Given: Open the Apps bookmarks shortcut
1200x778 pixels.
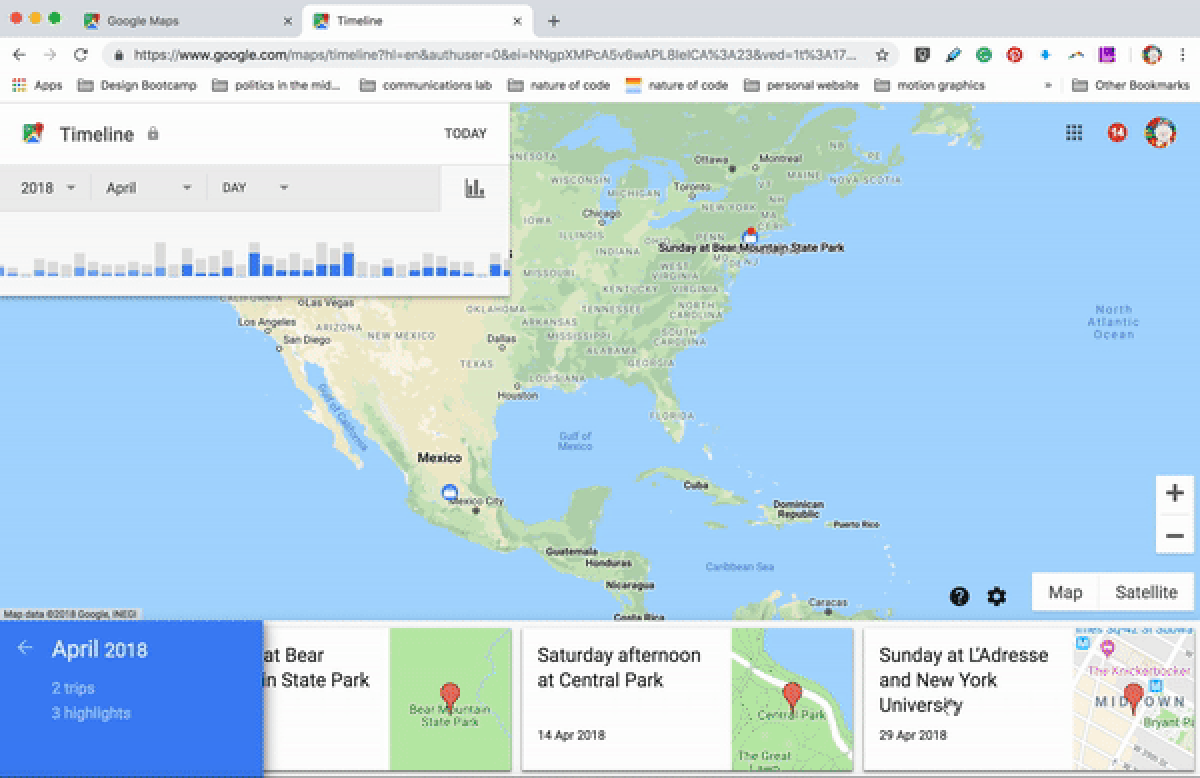Looking at the screenshot, I should [37, 85].
